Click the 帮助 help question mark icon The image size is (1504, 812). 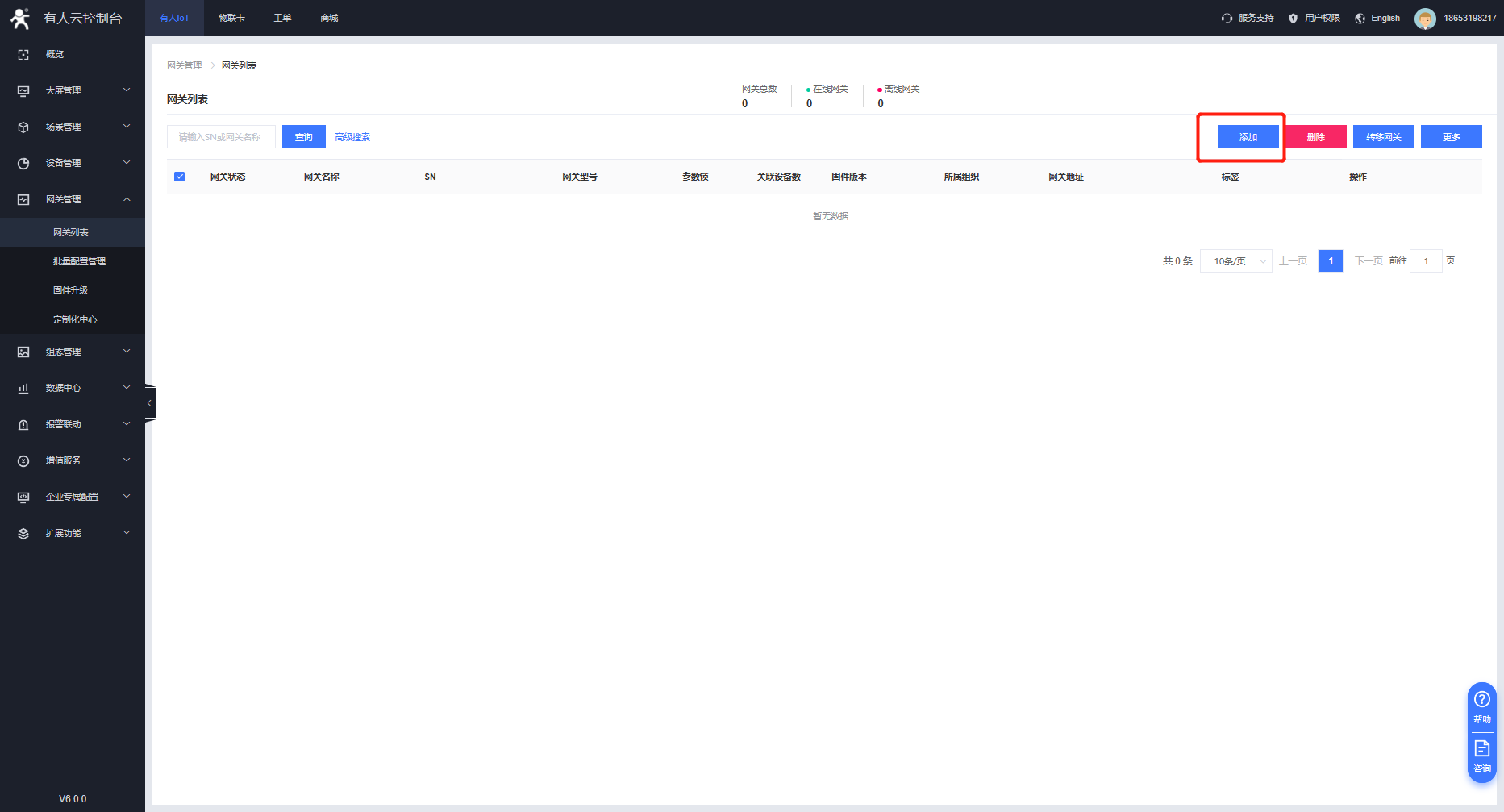[1481, 700]
